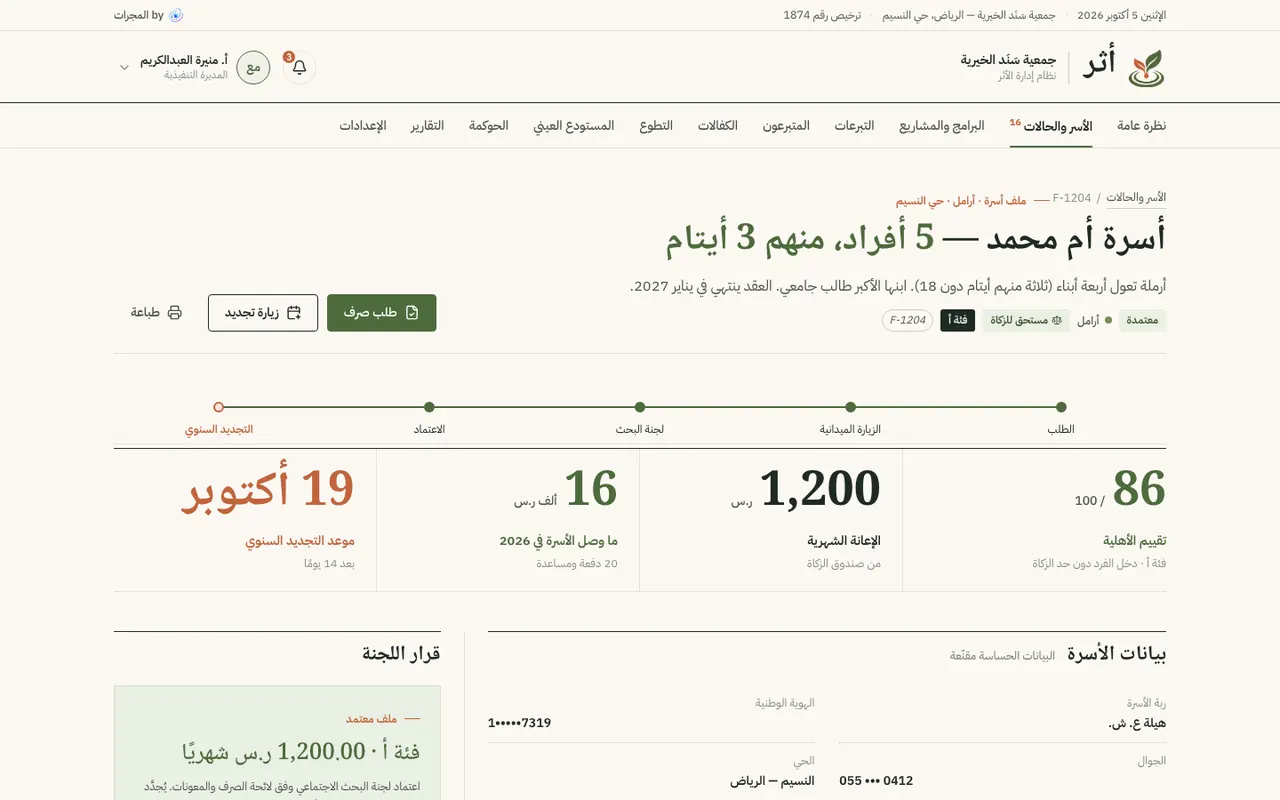Open the التبرعات tab
The image size is (1280, 800).
pos(854,126)
